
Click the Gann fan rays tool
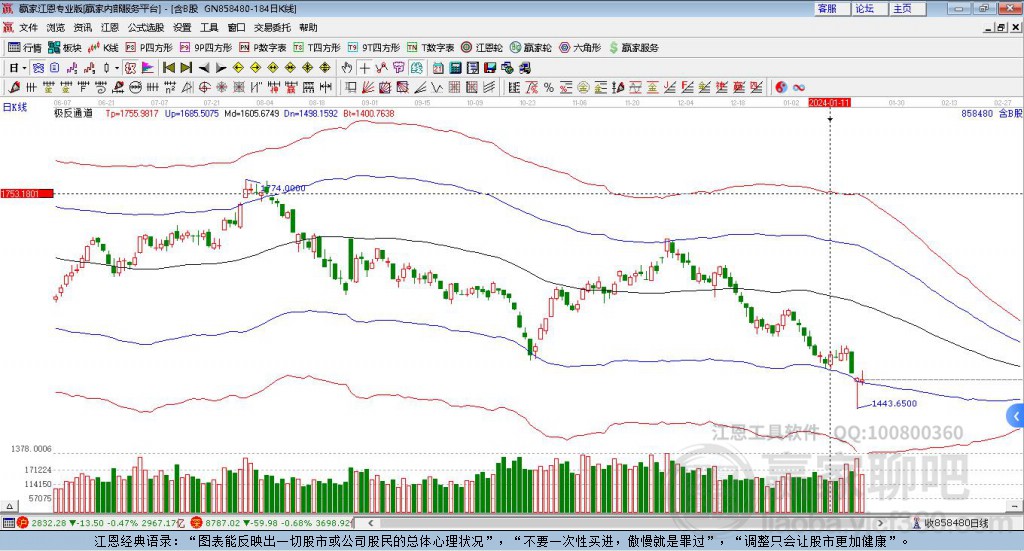(x=368, y=87)
